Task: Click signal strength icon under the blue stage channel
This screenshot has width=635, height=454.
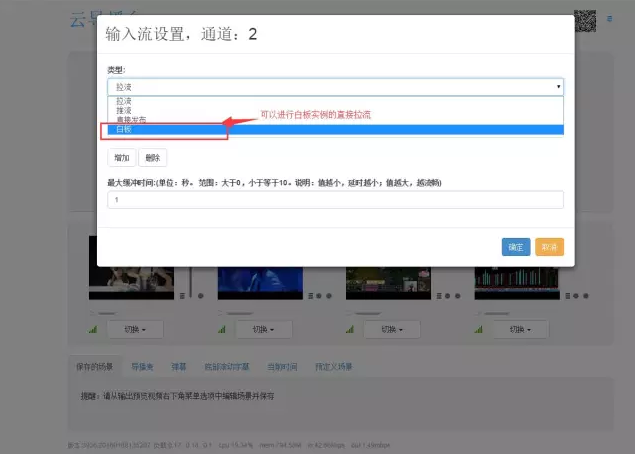Action: [222, 330]
